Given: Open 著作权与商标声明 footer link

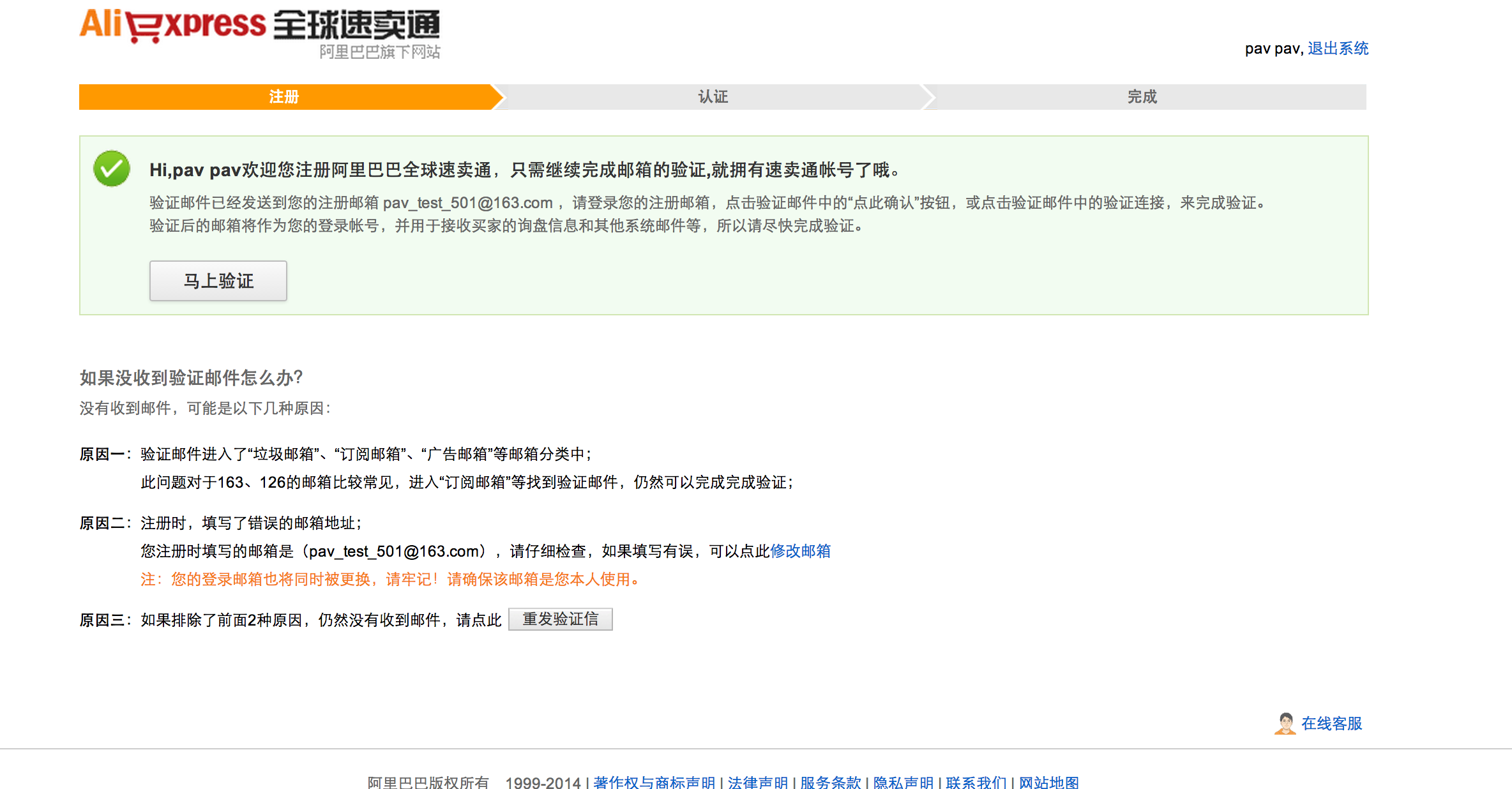Looking at the screenshot, I should (x=654, y=782).
